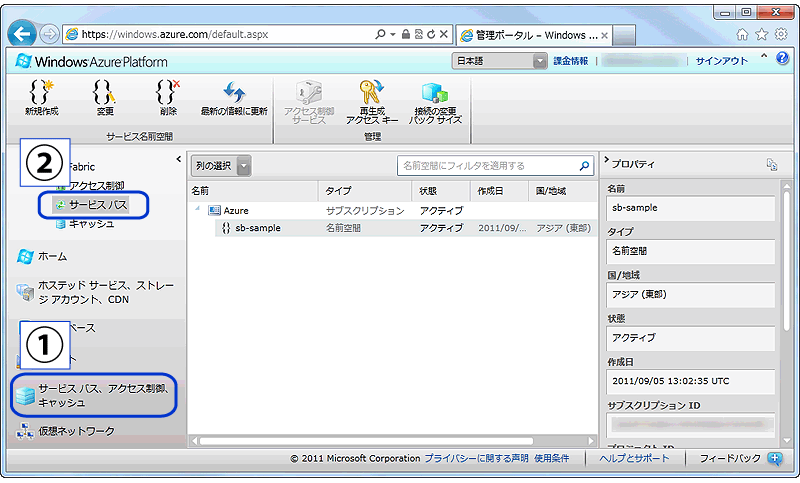Click フィードバック link
The image size is (800, 483).
click(730, 459)
